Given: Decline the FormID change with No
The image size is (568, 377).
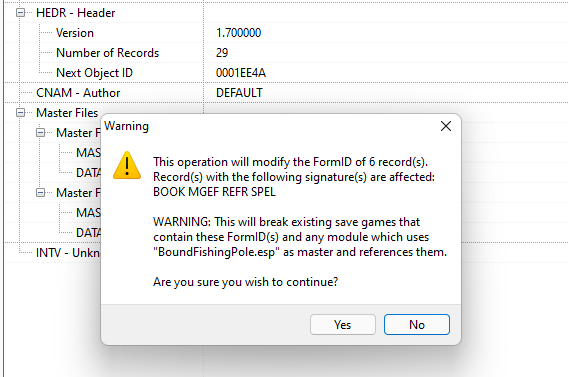Looking at the screenshot, I should (417, 324).
